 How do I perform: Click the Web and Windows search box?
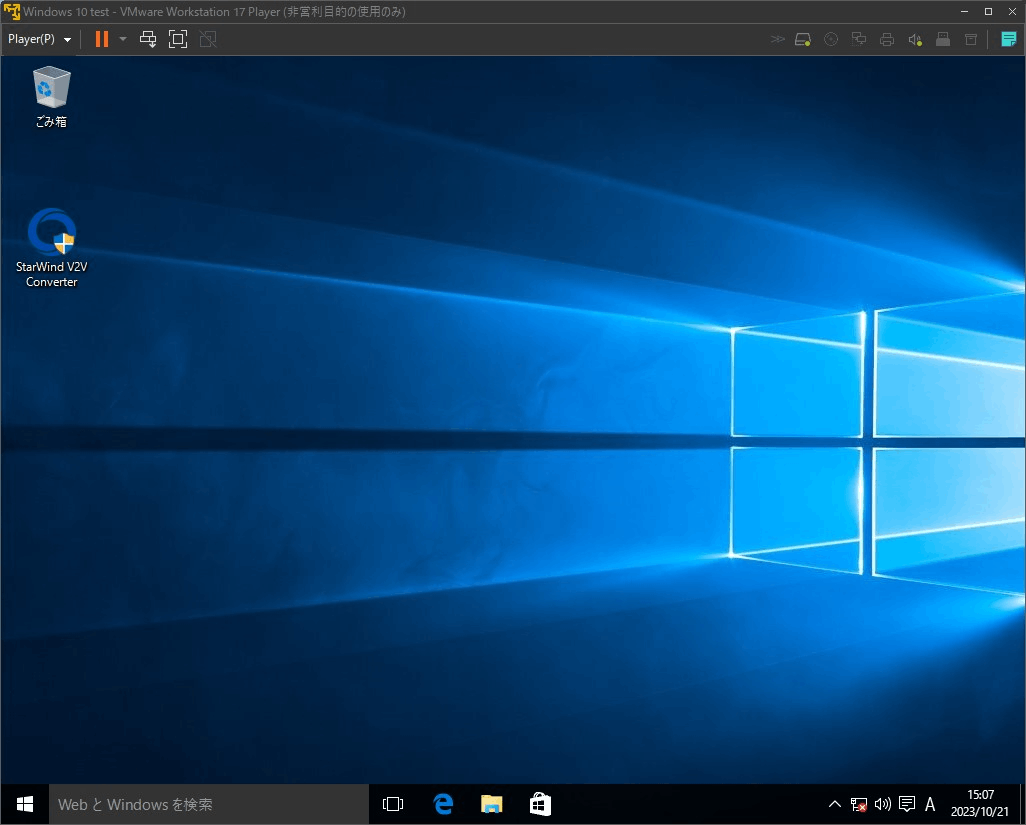[x=209, y=804]
